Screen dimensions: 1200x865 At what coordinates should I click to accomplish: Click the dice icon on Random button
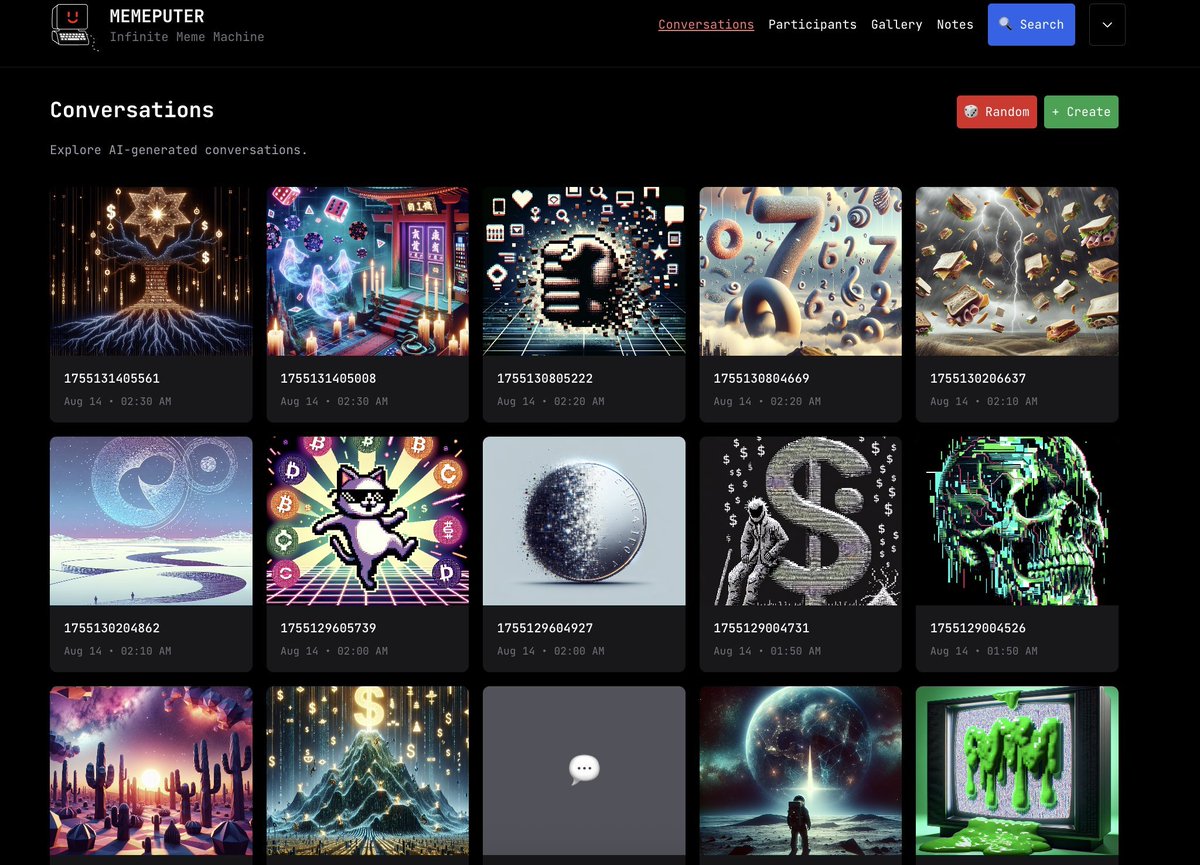(971, 112)
